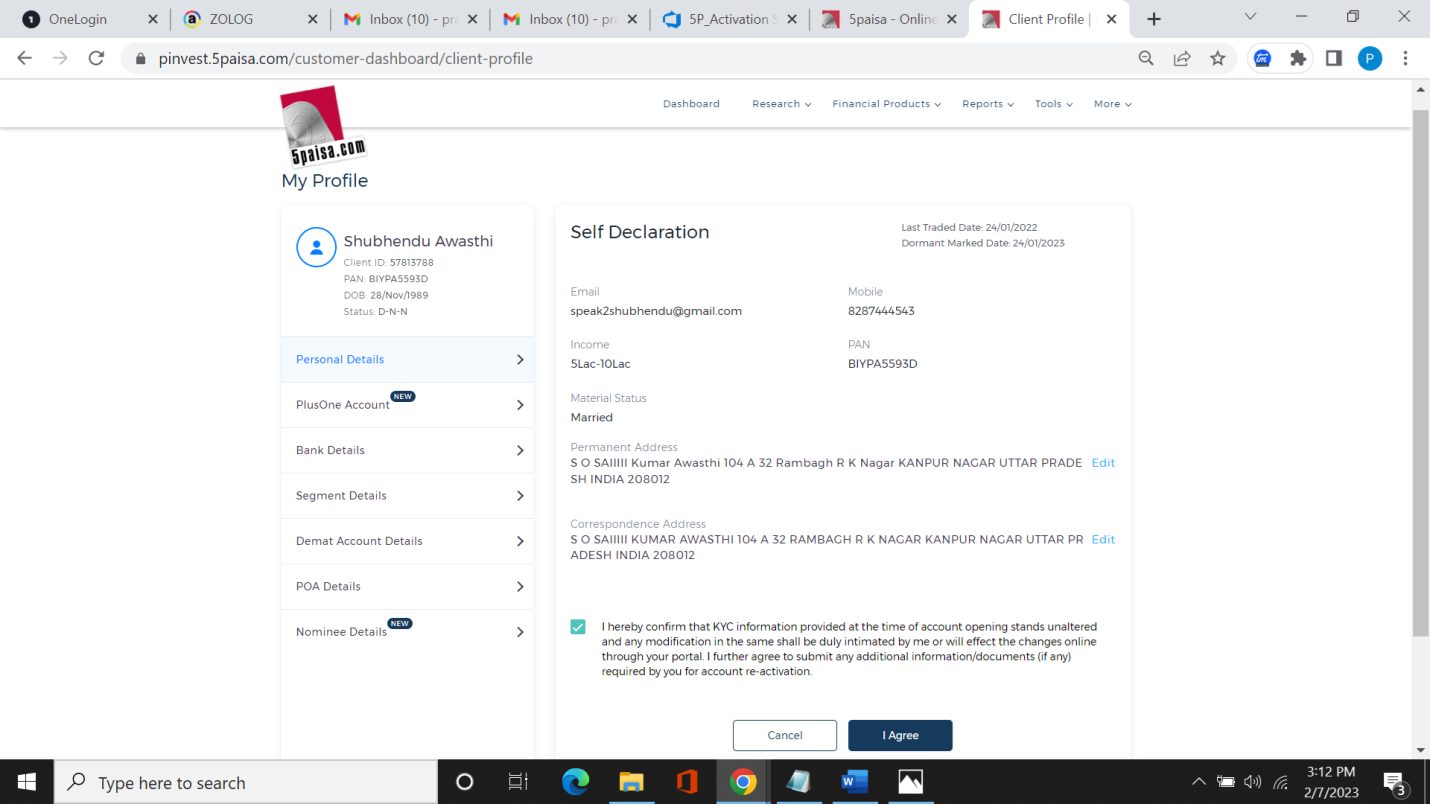Open File Explorer from taskbar
This screenshot has height=804, width=1430.
pos(631,782)
